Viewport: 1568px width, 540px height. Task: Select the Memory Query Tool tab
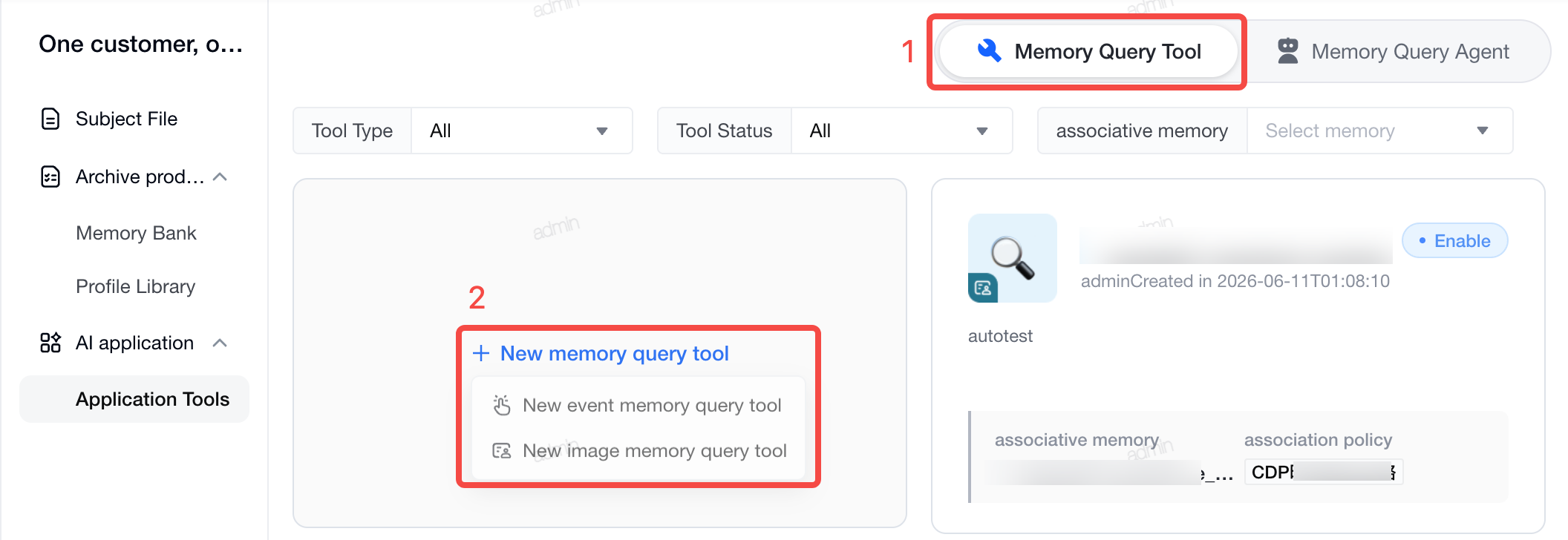pyautogui.click(x=1088, y=51)
